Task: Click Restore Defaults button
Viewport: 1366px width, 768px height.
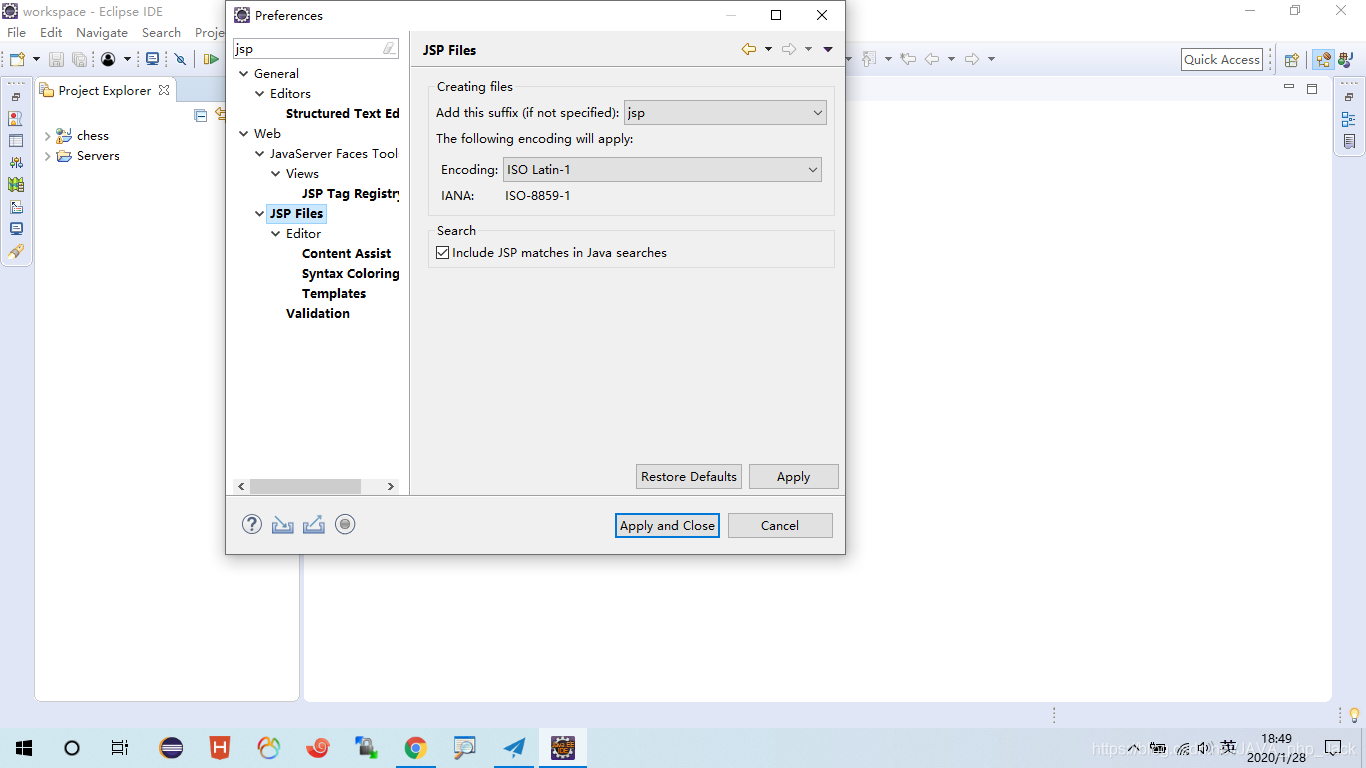Action: (x=689, y=477)
